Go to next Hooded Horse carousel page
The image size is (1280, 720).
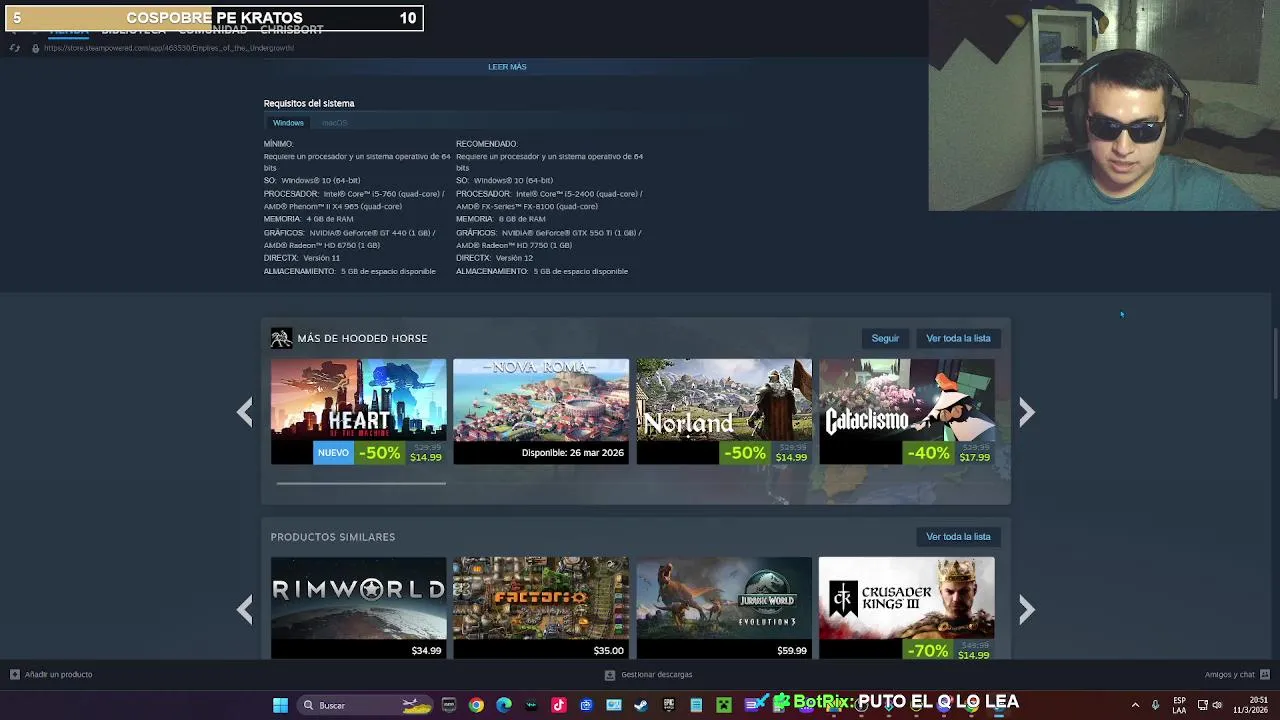coord(1026,412)
